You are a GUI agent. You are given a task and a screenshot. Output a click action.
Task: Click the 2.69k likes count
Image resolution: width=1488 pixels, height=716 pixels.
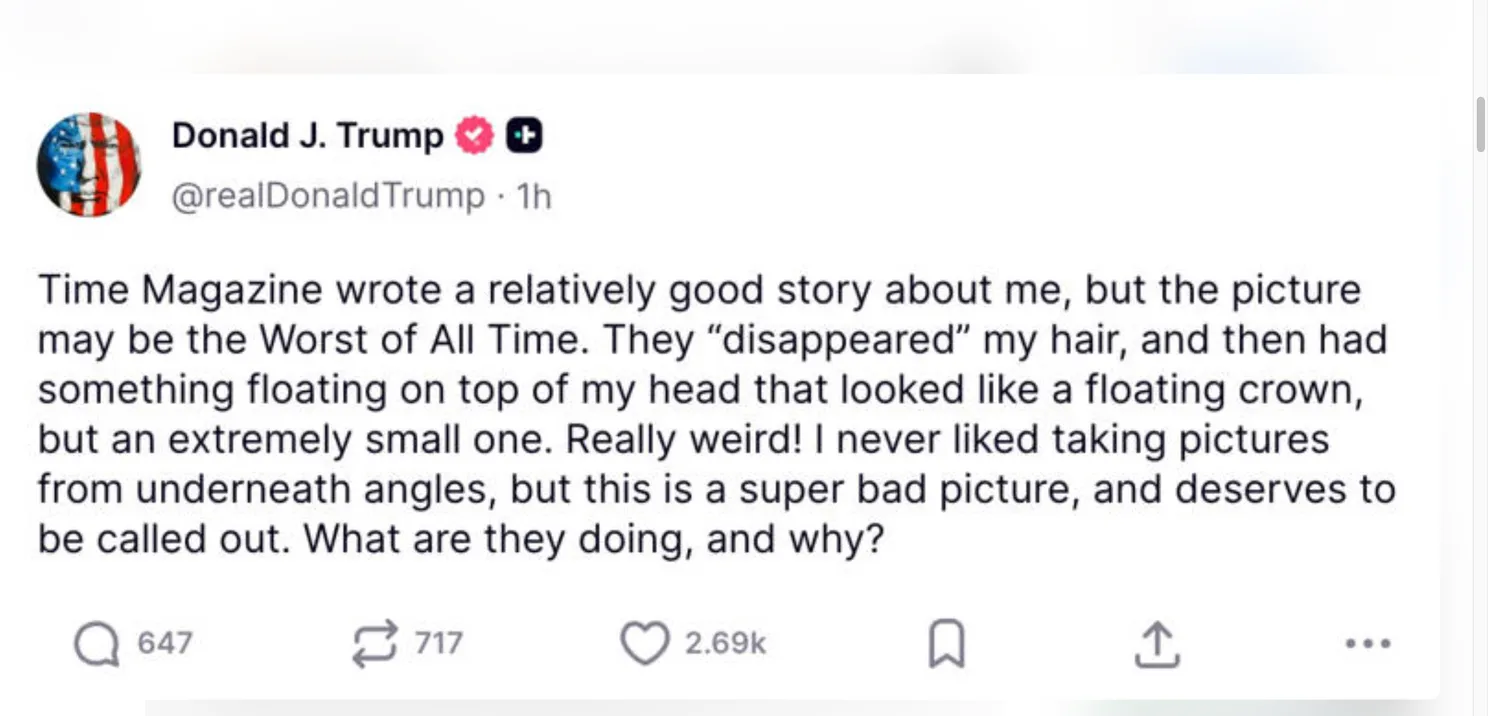(725, 643)
